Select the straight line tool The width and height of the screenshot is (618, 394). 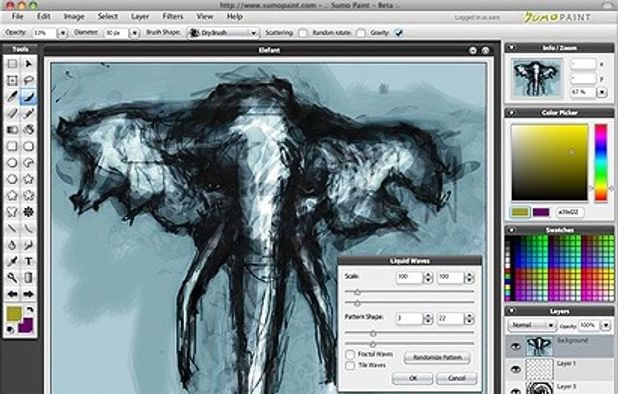click(12, 228)
